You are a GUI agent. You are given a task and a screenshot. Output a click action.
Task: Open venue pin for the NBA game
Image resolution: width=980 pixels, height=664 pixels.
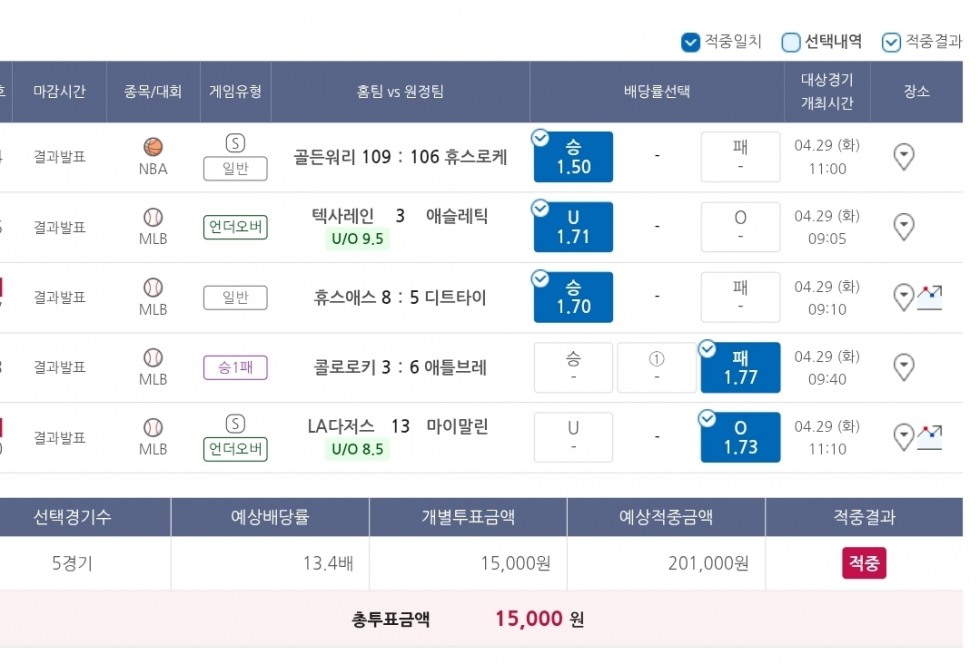904,156
